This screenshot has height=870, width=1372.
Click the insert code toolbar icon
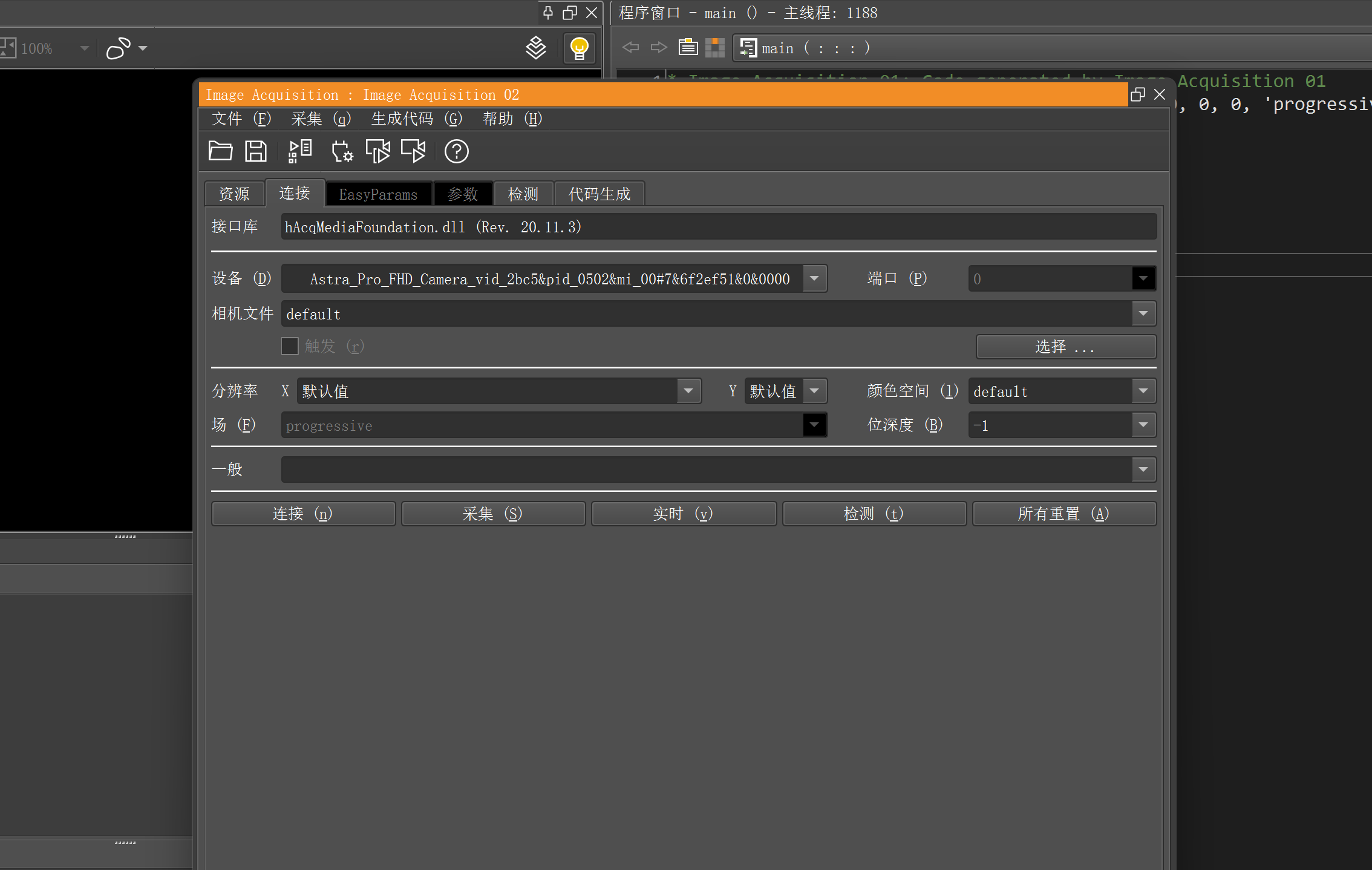click(x=299, y=151)
